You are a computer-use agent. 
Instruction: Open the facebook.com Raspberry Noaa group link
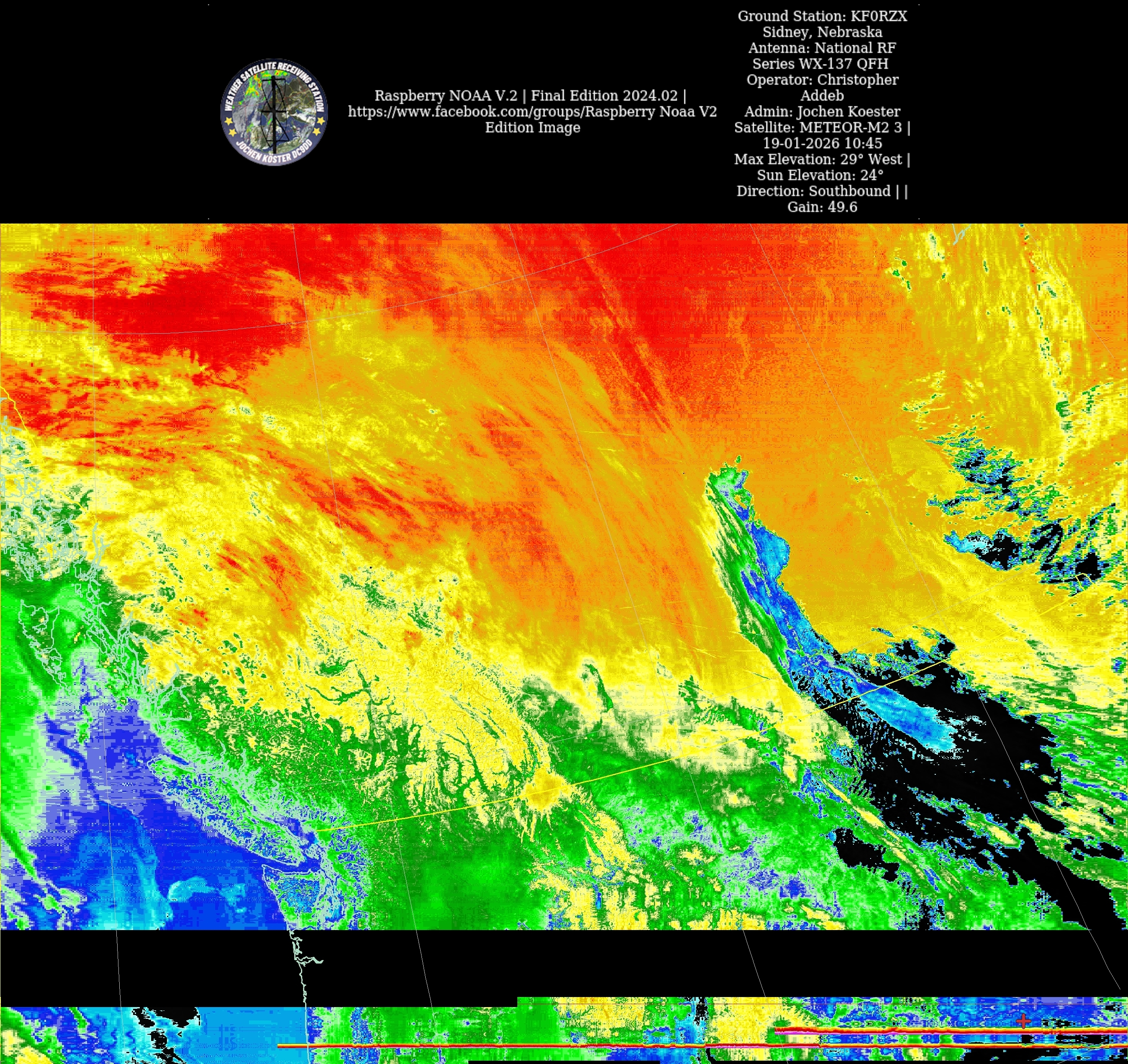point(532,111)
